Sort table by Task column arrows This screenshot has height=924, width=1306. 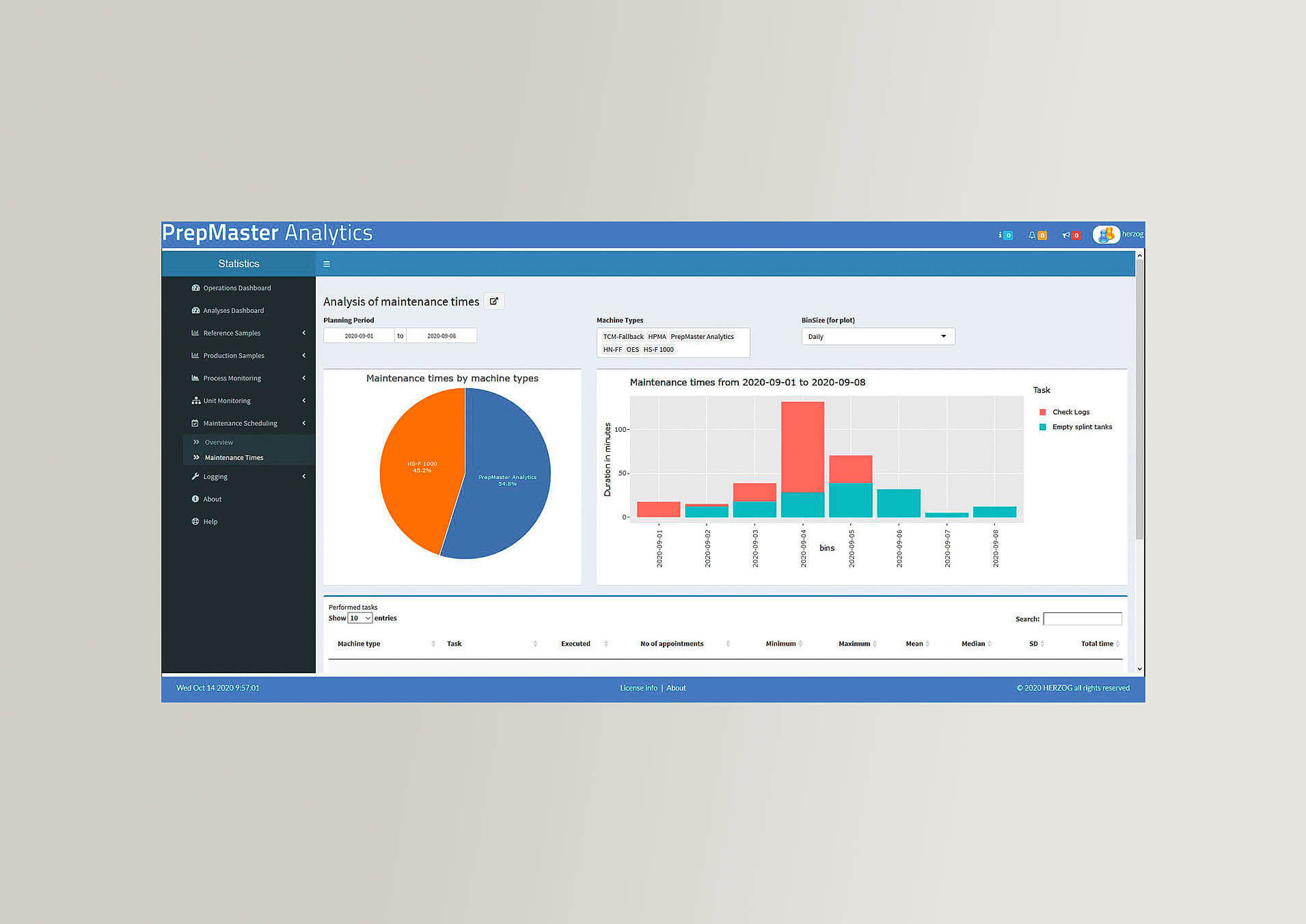click(x=535, y=644)
